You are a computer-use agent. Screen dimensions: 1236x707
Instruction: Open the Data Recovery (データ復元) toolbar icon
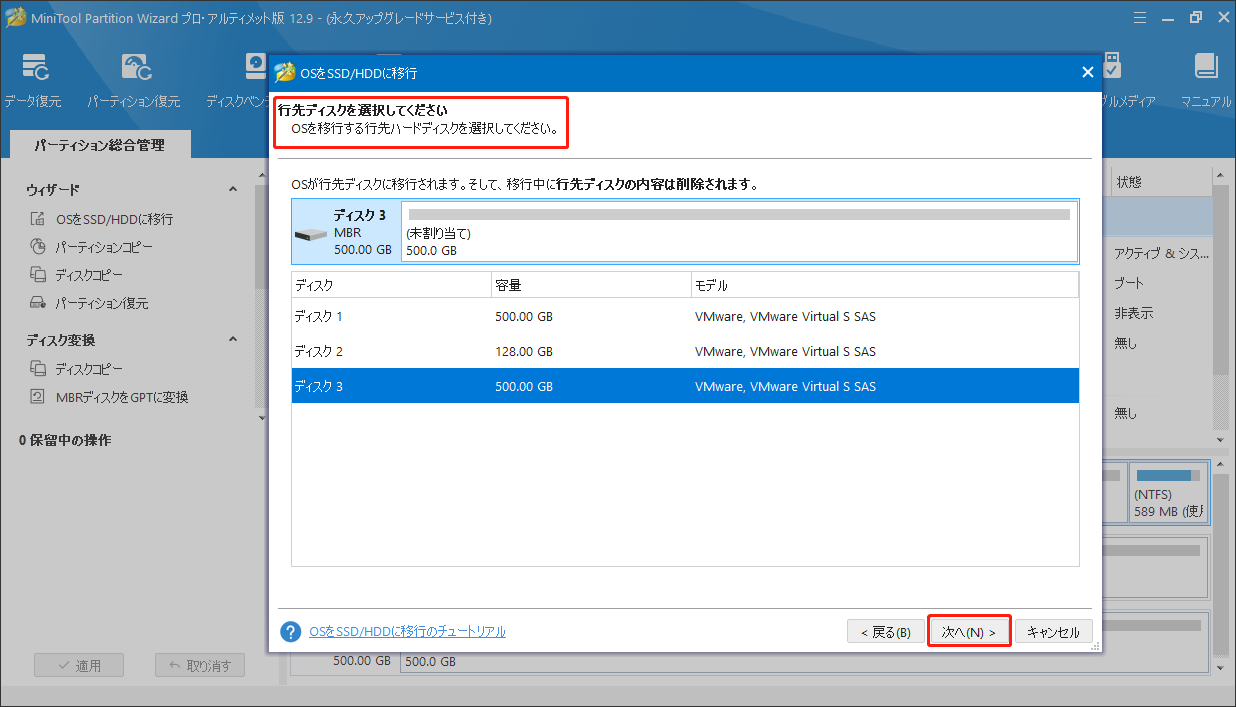[x=33, y=80]
